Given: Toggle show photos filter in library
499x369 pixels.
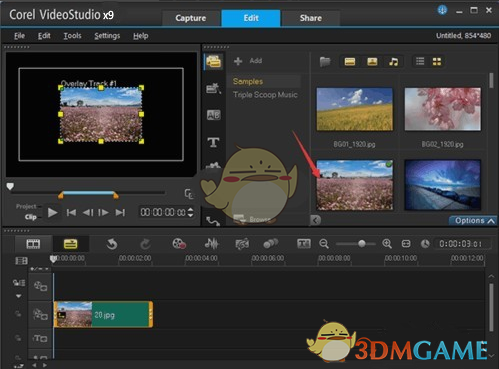Looking at the screenshot, I should (372, 61).
